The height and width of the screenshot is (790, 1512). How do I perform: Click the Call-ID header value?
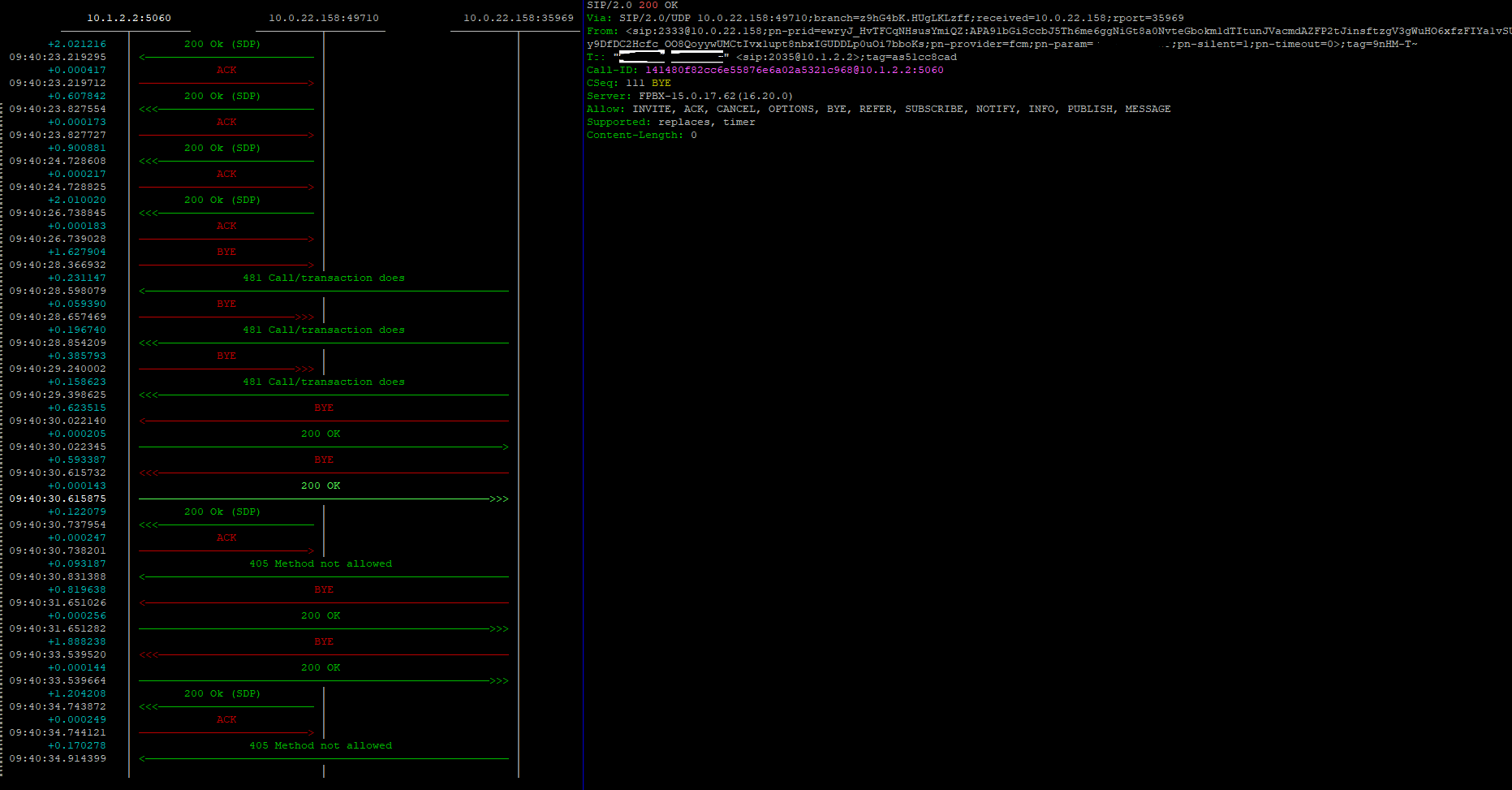click(x=794, y=70)
